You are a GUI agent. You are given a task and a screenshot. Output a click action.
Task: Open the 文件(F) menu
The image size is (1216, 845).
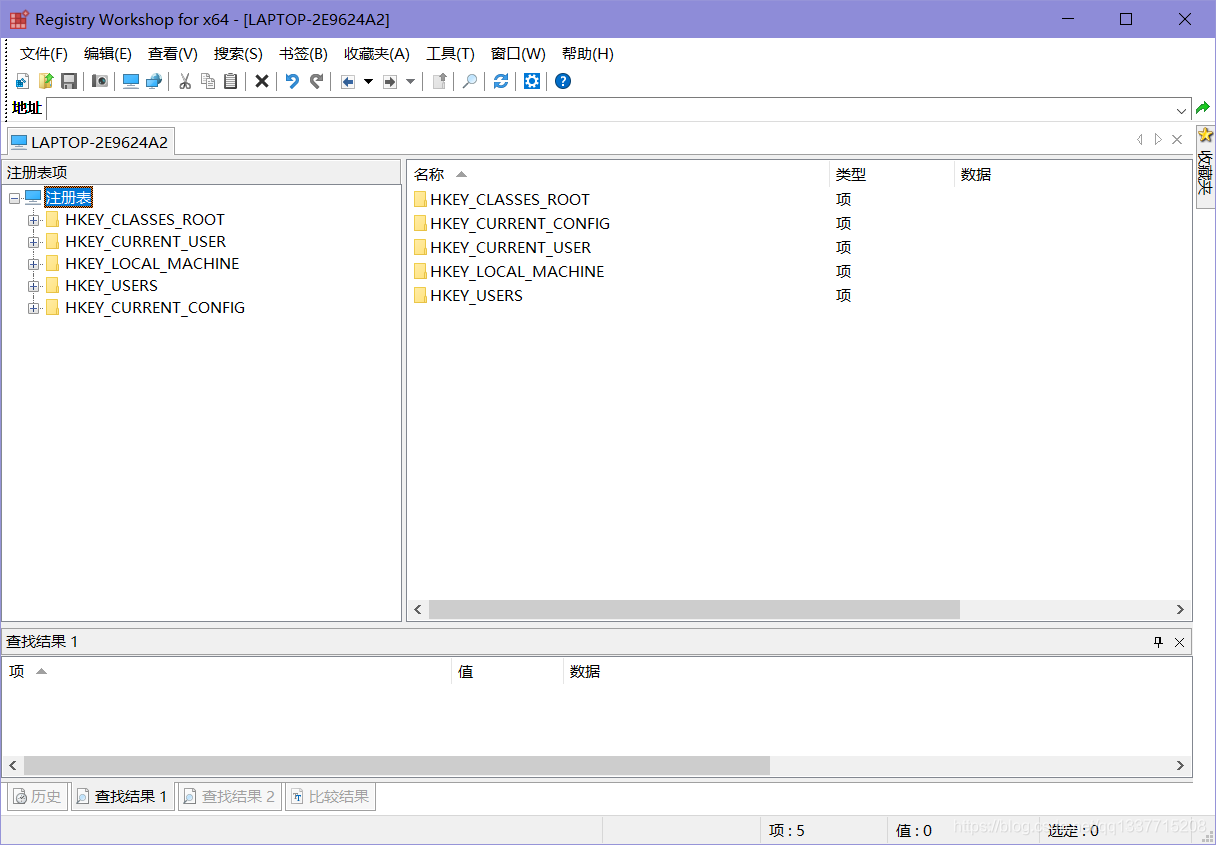44,54
